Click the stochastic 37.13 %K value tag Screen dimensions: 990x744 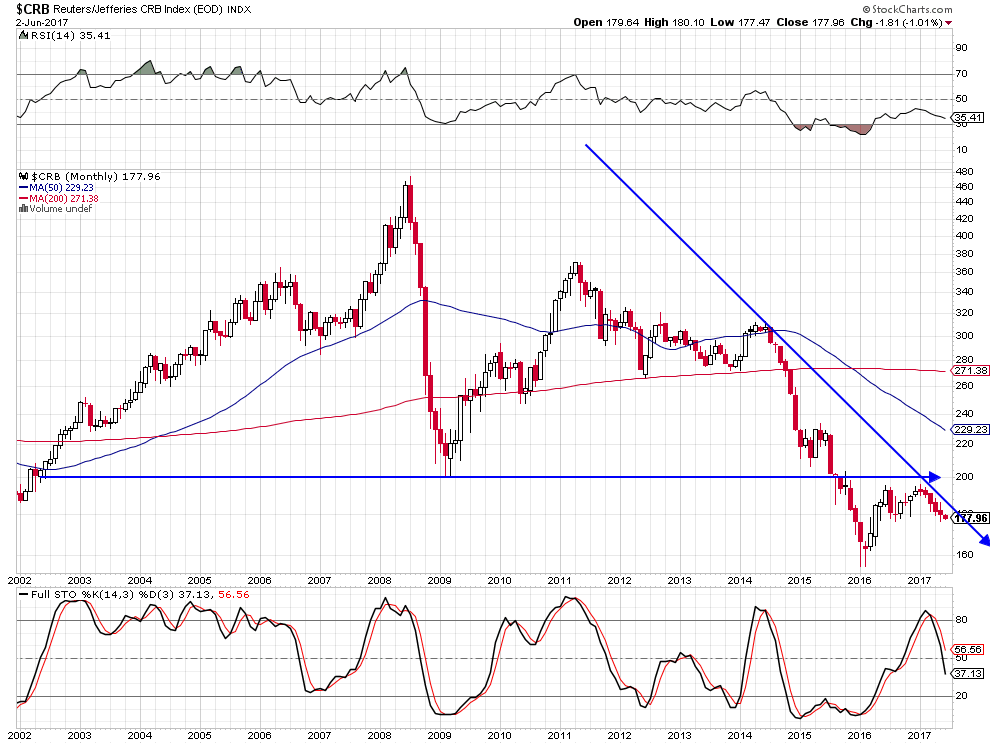[x=965, y=673]
